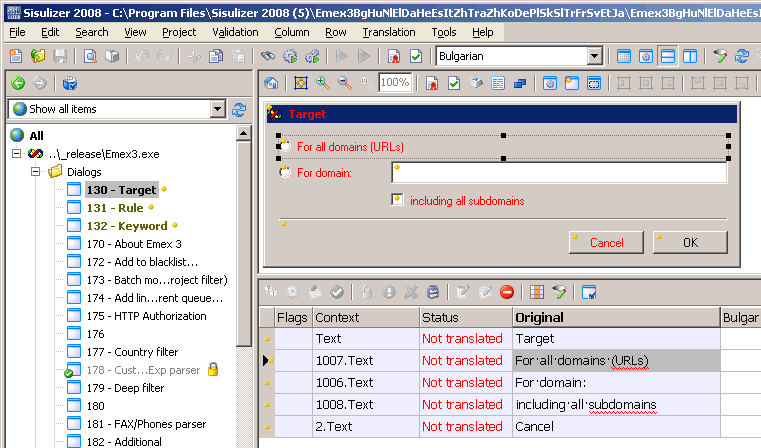The width and height of the screenshot is (761, 448).
Task: Click the print preview magnifier page icon
Action: [90, 56]
